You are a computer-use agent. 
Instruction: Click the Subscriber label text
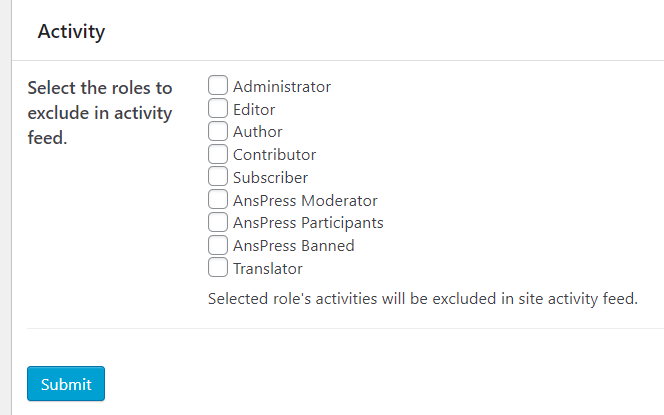[270, 178]
